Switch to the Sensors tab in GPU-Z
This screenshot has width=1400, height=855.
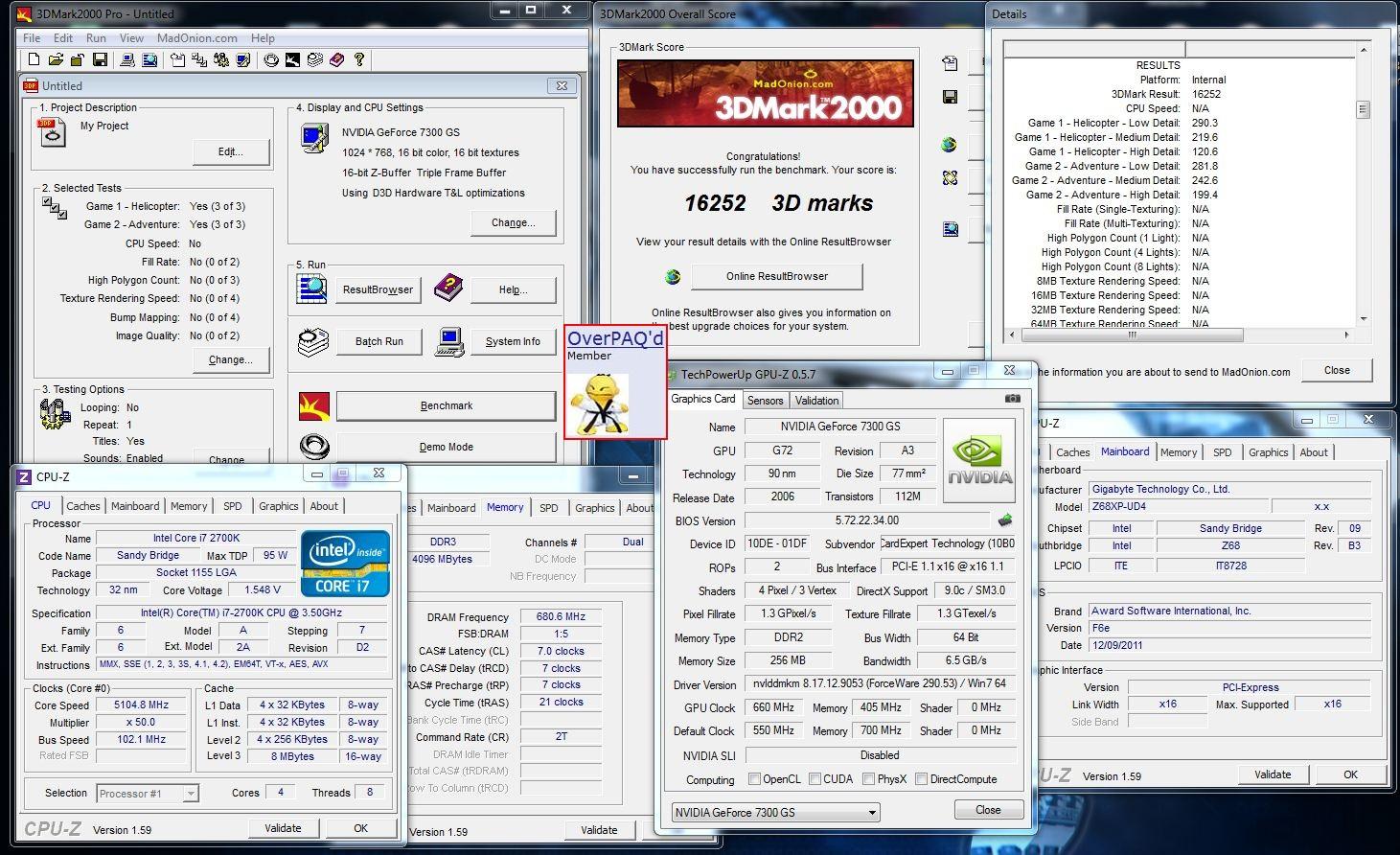click(x=765, y=401)
